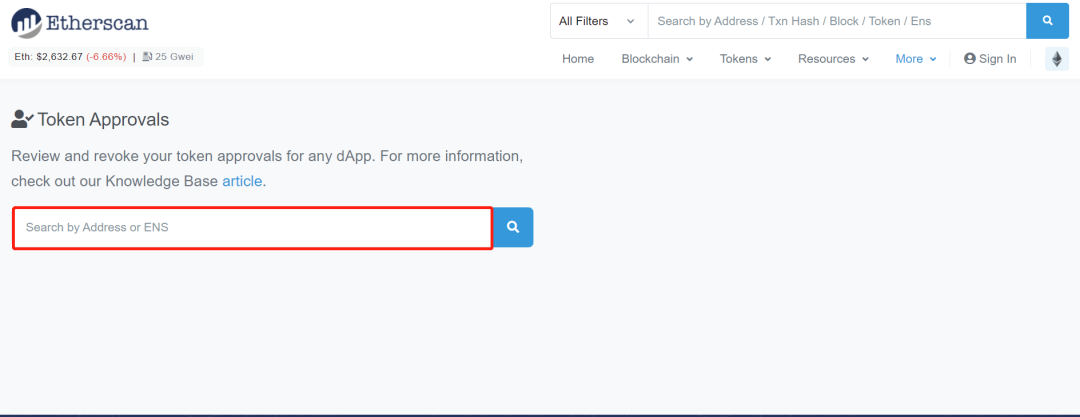
Task: Click the Etherscan logo
Action: tap(80, 23)
